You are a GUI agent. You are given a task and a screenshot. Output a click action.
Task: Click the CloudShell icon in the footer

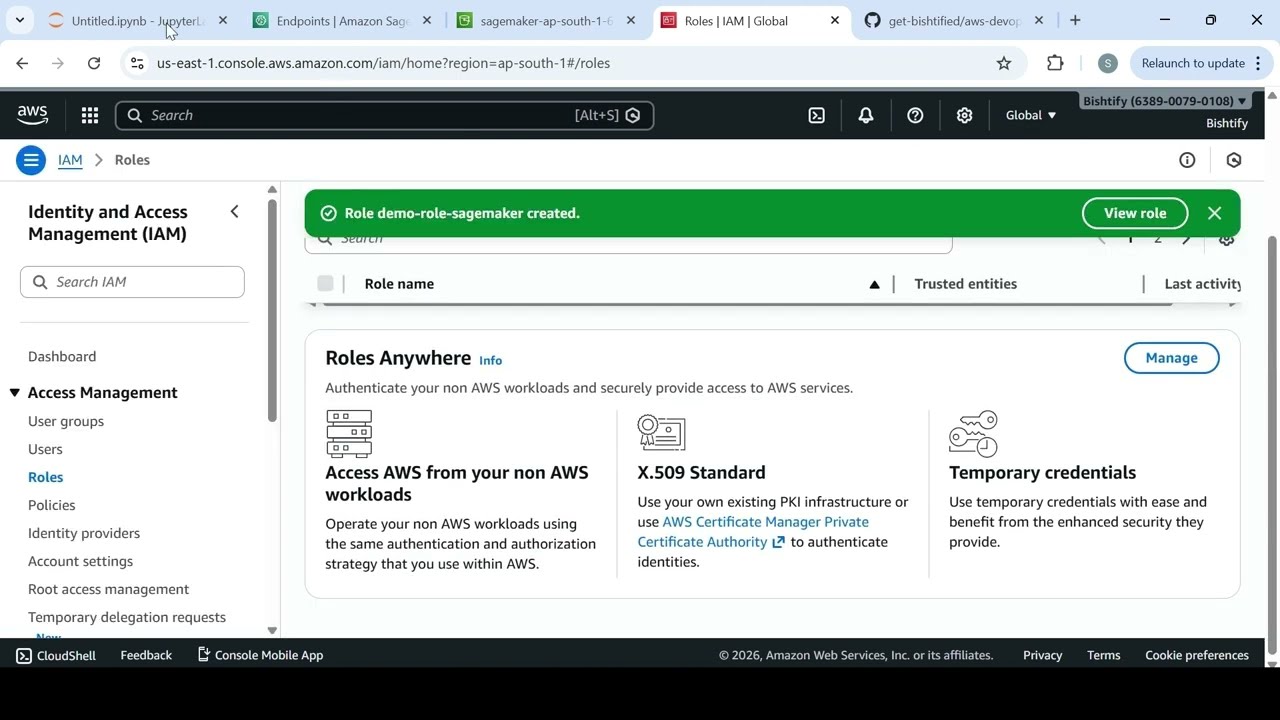coord(24,655)
